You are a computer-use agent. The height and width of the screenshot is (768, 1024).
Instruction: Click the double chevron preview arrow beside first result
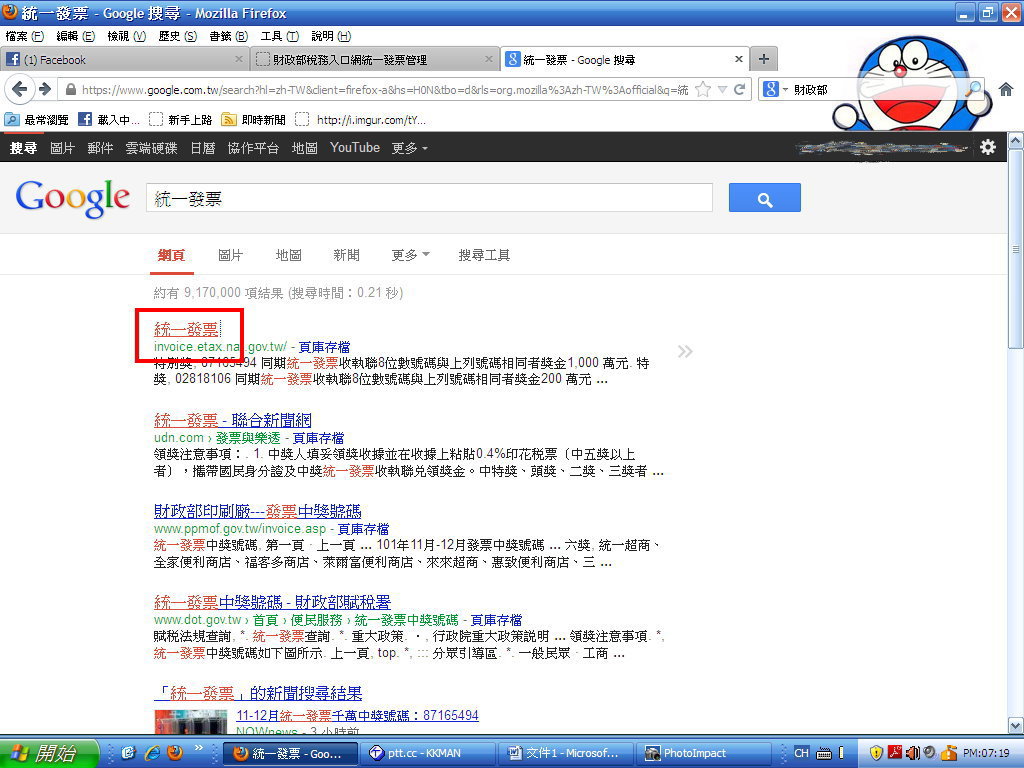point(684,352)
